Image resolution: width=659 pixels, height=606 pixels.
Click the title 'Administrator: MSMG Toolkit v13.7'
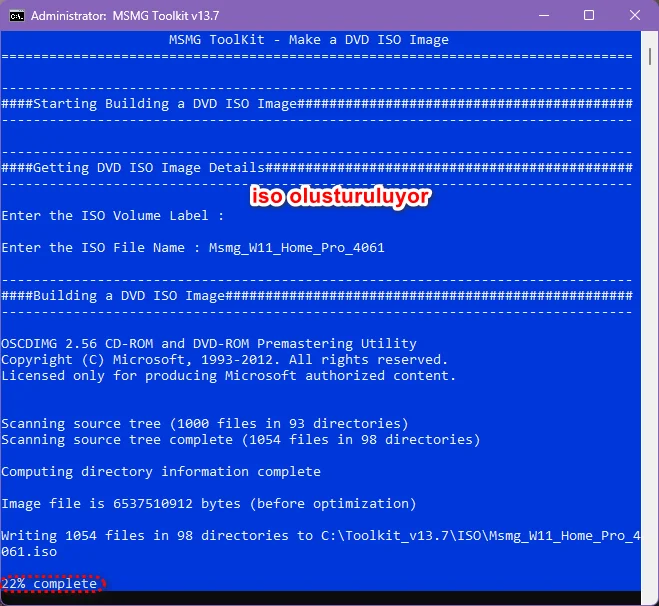point(125,16)
